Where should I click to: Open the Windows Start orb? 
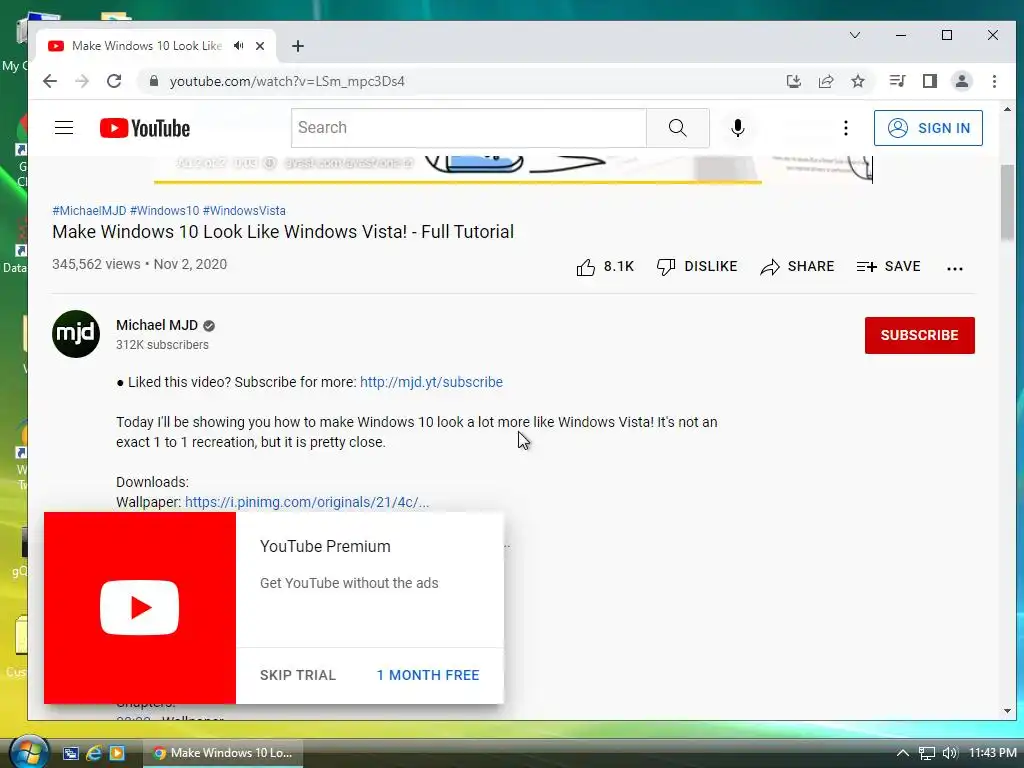pos(29,752)
